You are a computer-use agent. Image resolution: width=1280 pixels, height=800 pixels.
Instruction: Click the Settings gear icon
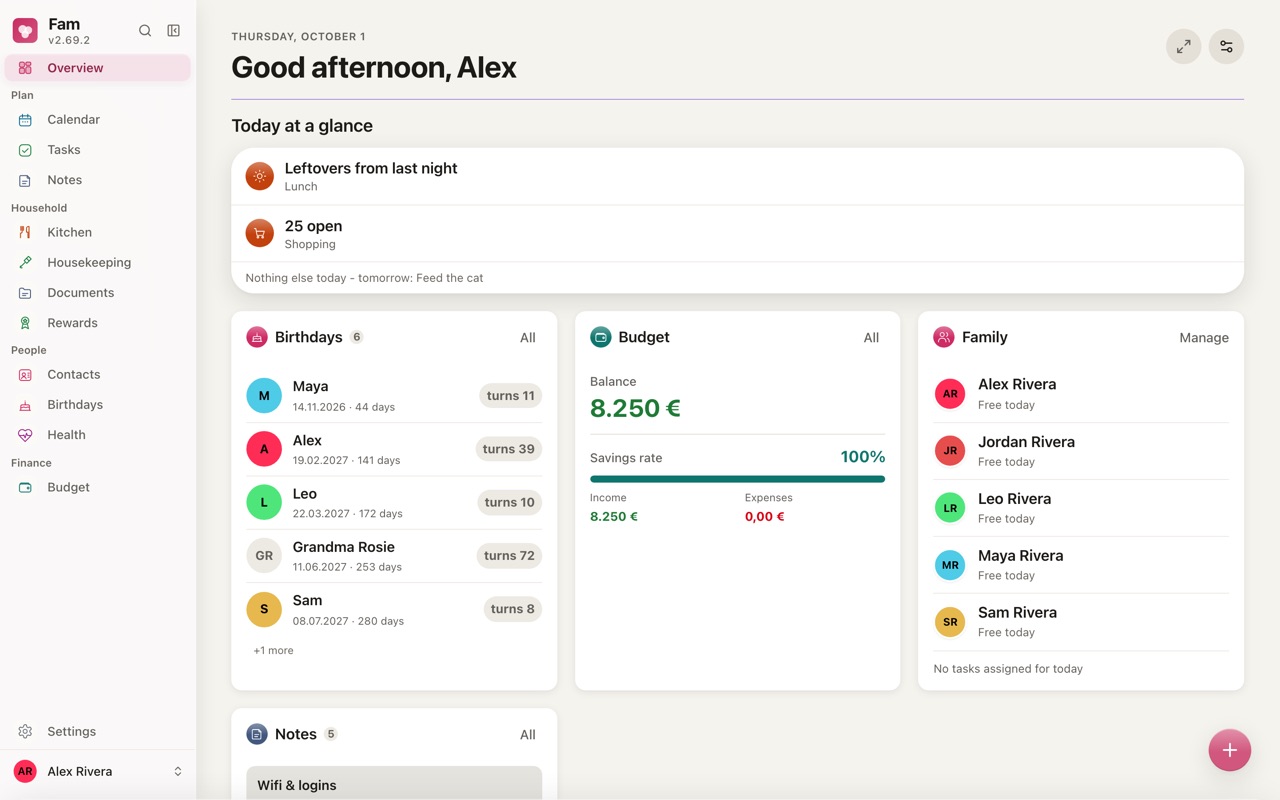click(x=25, y=732)
